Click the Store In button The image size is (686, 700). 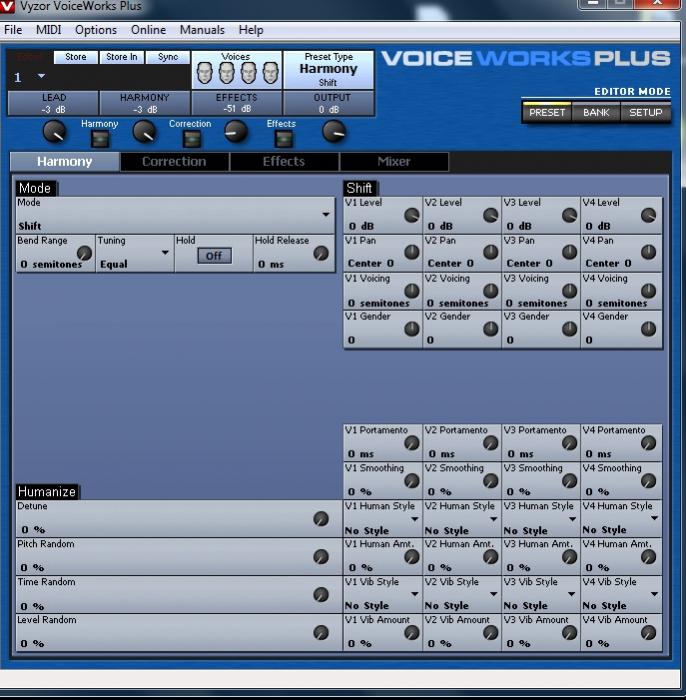click(121, 57)
